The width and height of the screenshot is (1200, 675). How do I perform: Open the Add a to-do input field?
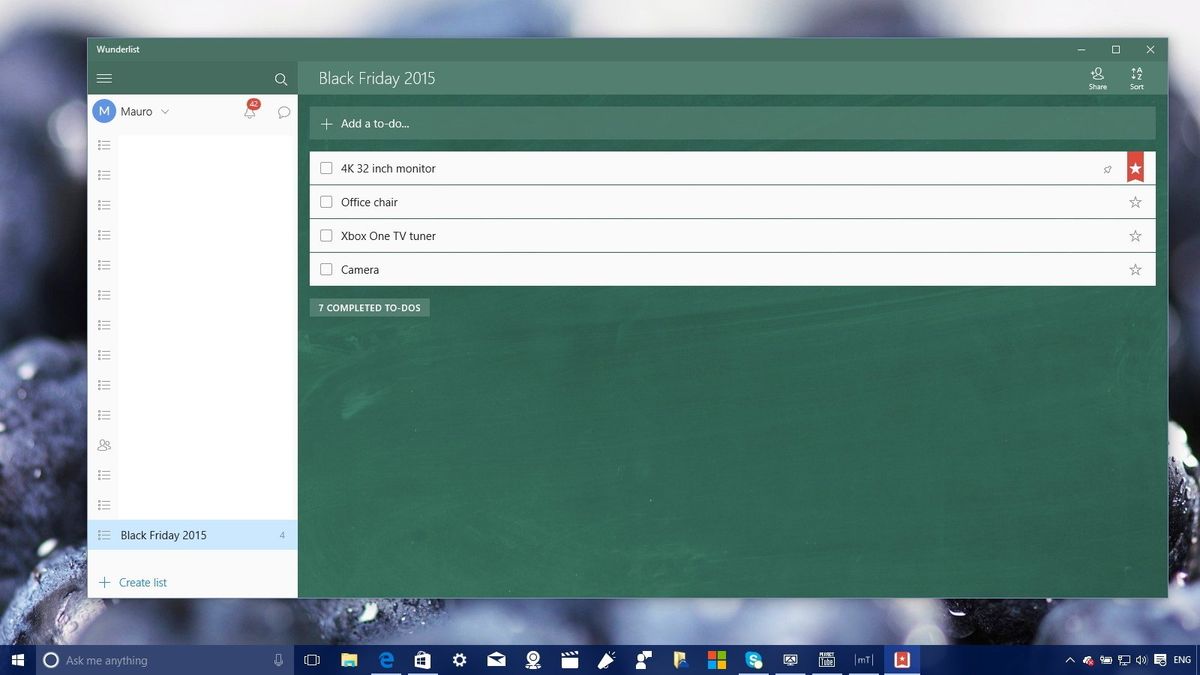373,123
